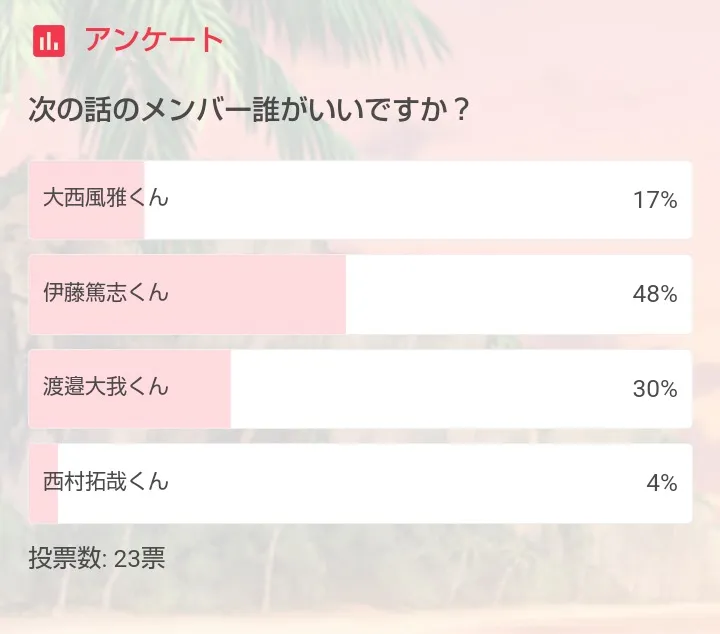Click the question 次の話のメンバー誰がいいですか？
The height and width of the screenshot is (634, 720).
(249, 110)
